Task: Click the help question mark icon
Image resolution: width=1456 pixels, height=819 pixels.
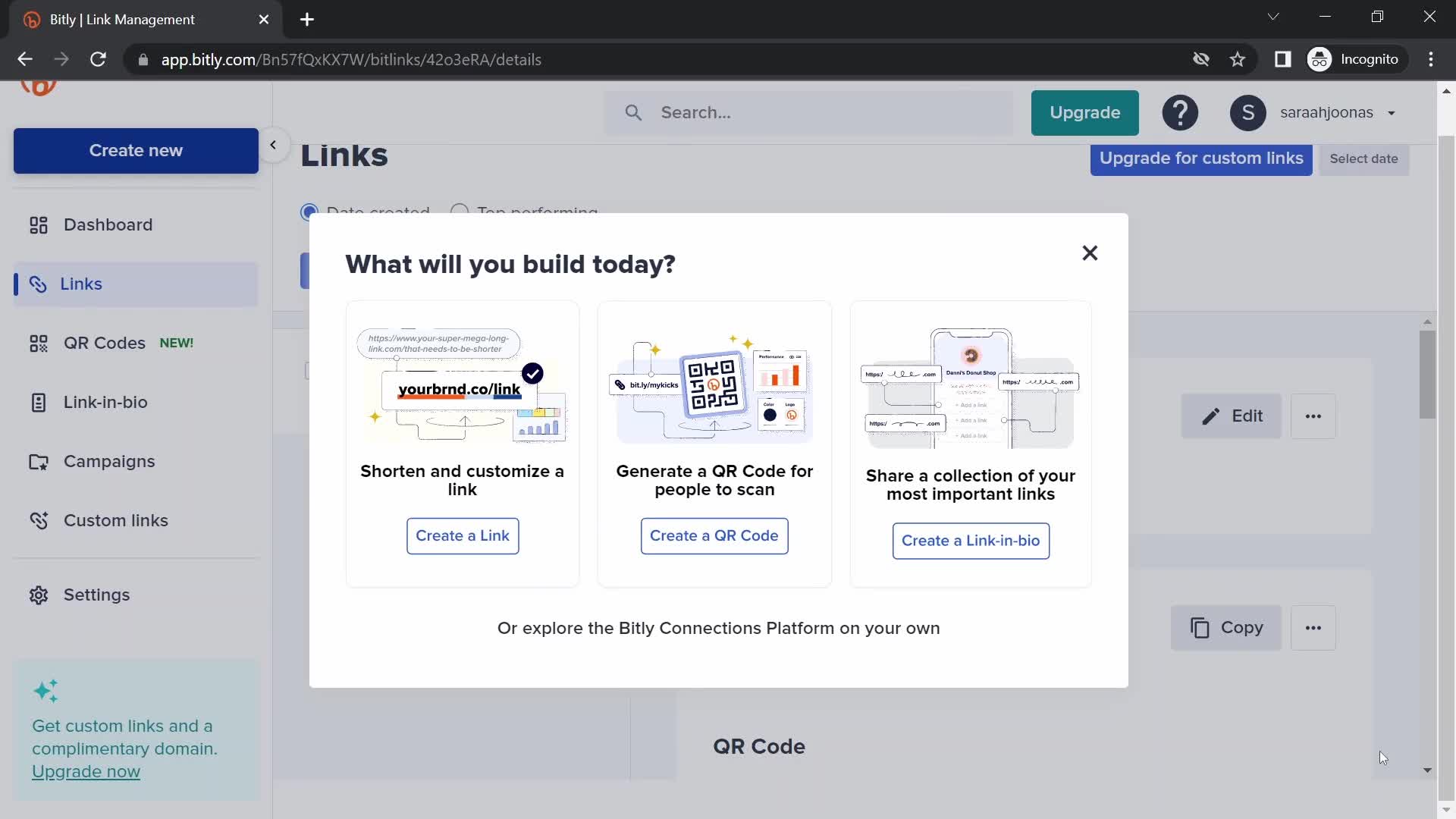Action: tap(1180, 112)
